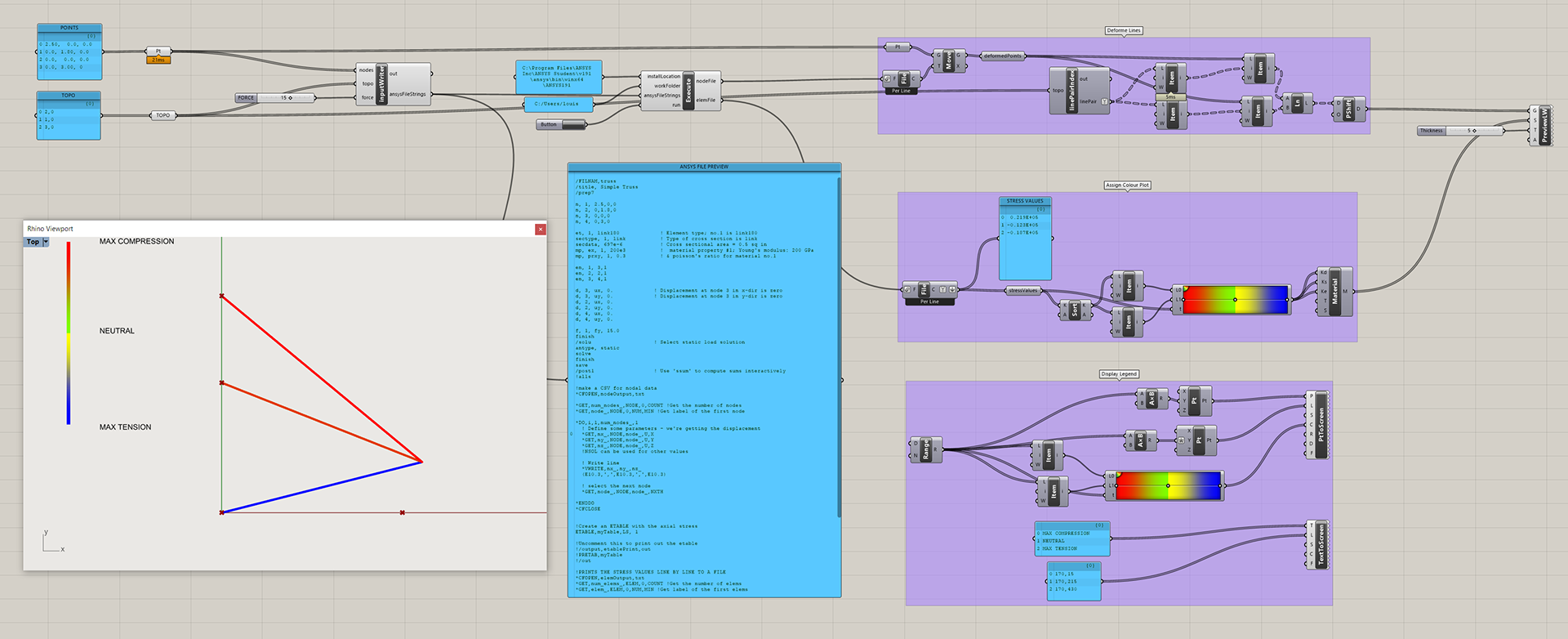Click the POINTS panel header

69,27
